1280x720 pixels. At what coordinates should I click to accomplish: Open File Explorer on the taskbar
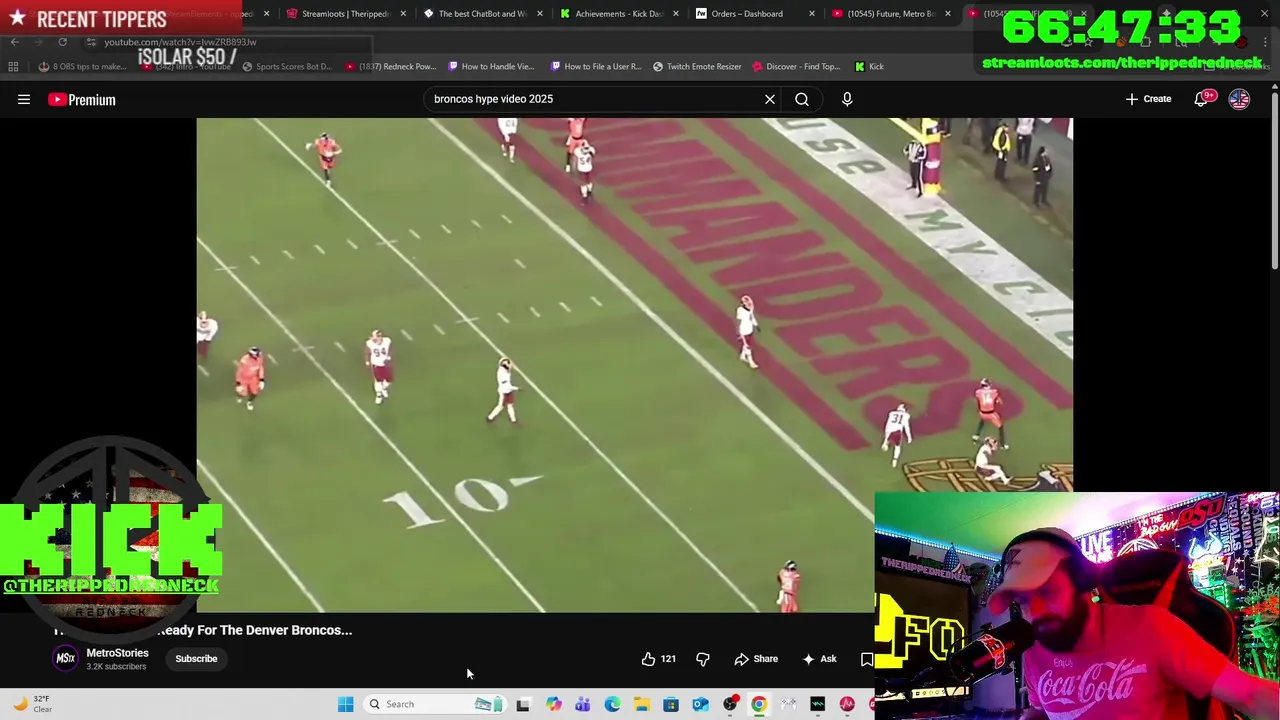pyautogui.click(x=641, y=704)
